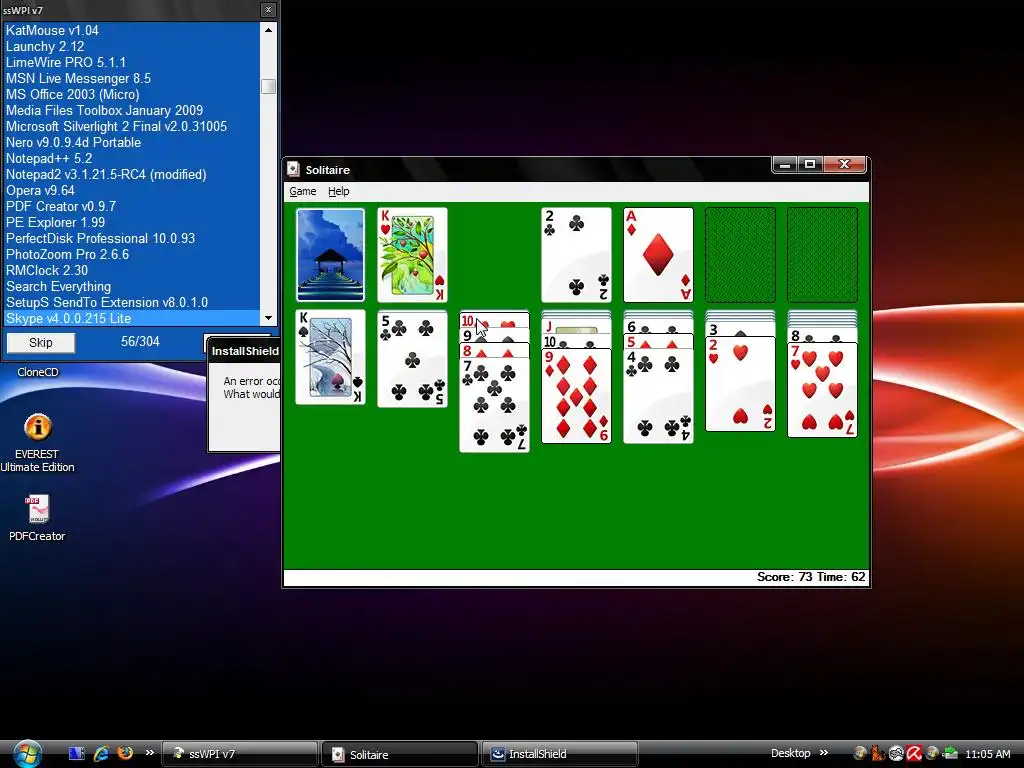Select Notepad2 v3.1.21.5-RC4 (modified) entry
This screenshot has height=768, width=1024.
click(x=131, y=174)
